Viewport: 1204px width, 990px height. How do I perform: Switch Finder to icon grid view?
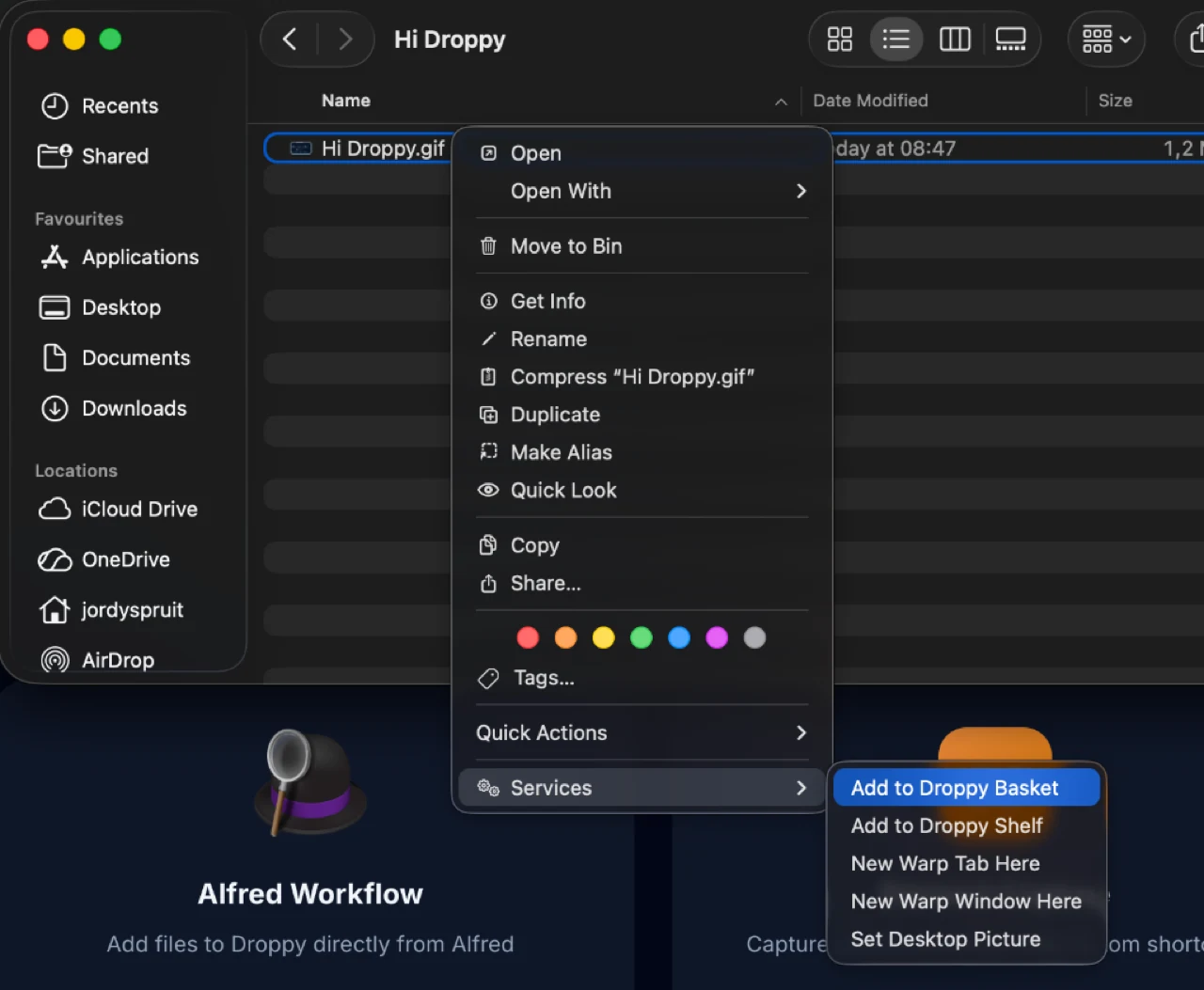tap(839, 39)
